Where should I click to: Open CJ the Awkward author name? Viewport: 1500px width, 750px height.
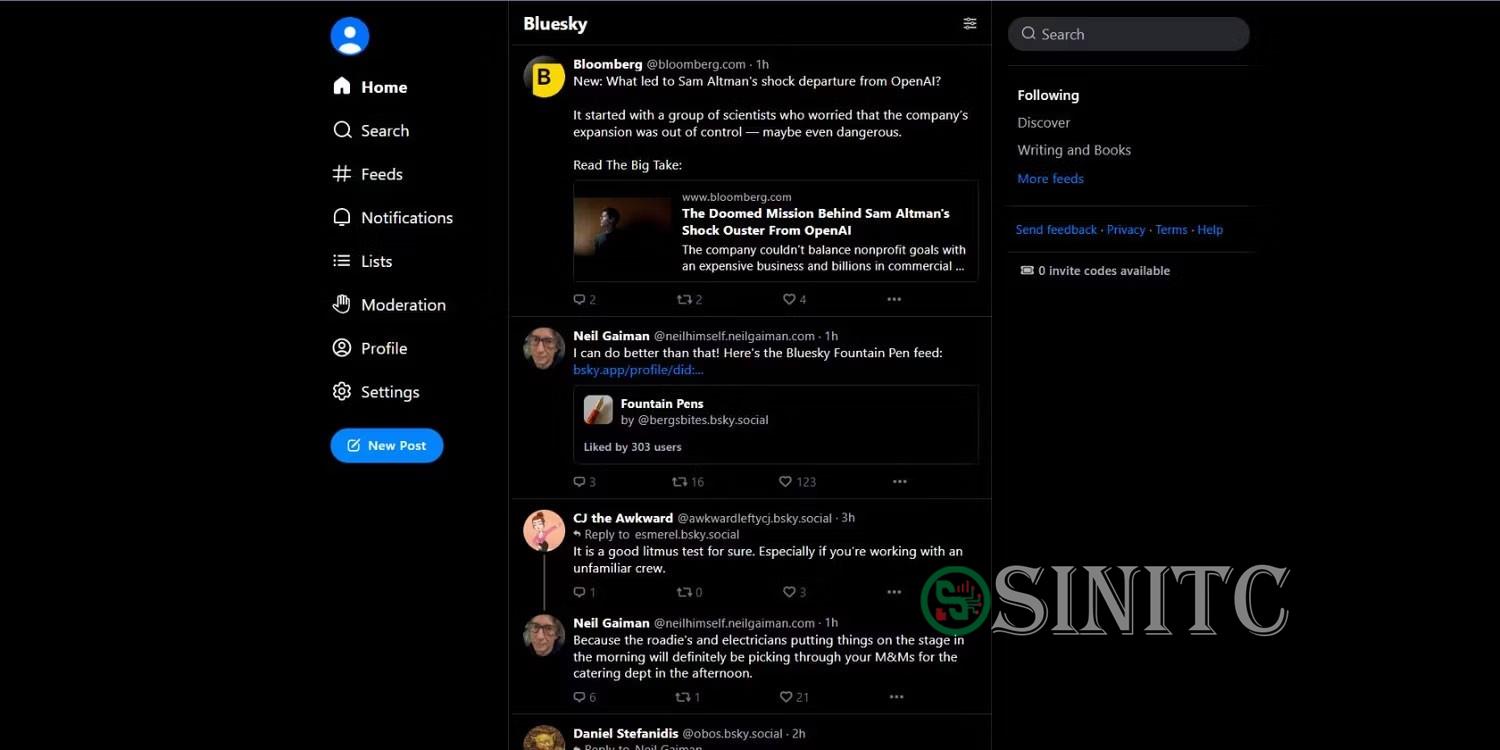coord(623,518)
